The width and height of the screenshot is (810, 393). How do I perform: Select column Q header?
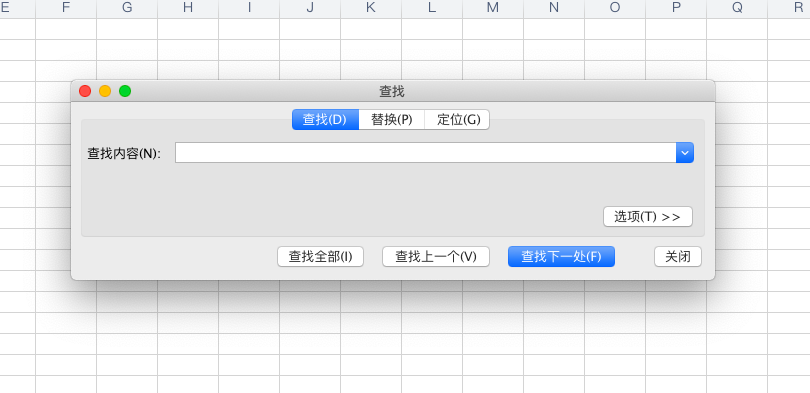pos(737,8)
